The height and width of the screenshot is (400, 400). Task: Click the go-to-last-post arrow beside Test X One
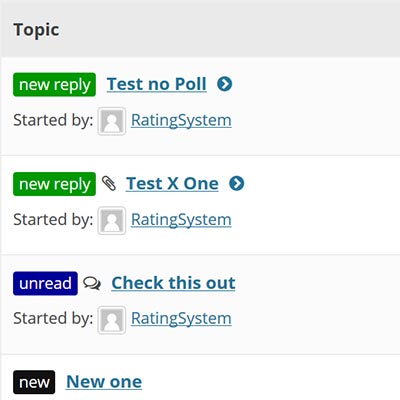pos(237,183)
